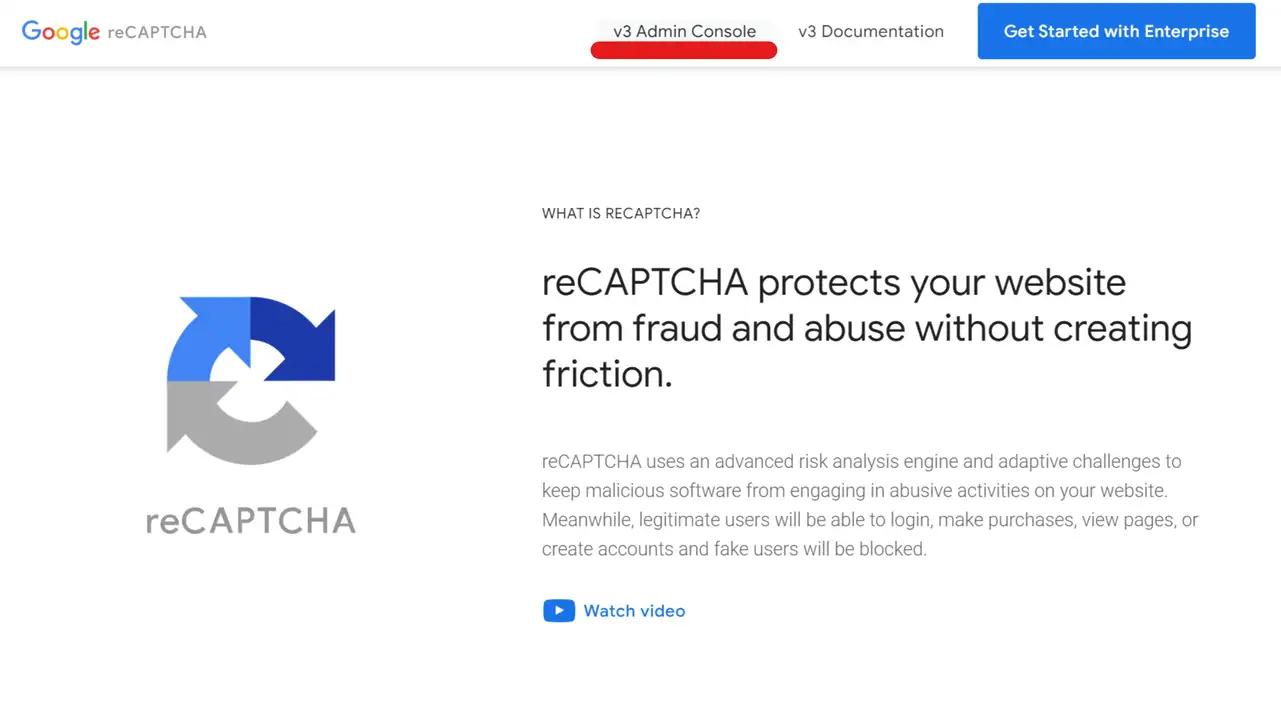Click the blue capital G in Google
Image resolution: width=1281 pixels, height=720 pixels.
[x=32, y=31]
